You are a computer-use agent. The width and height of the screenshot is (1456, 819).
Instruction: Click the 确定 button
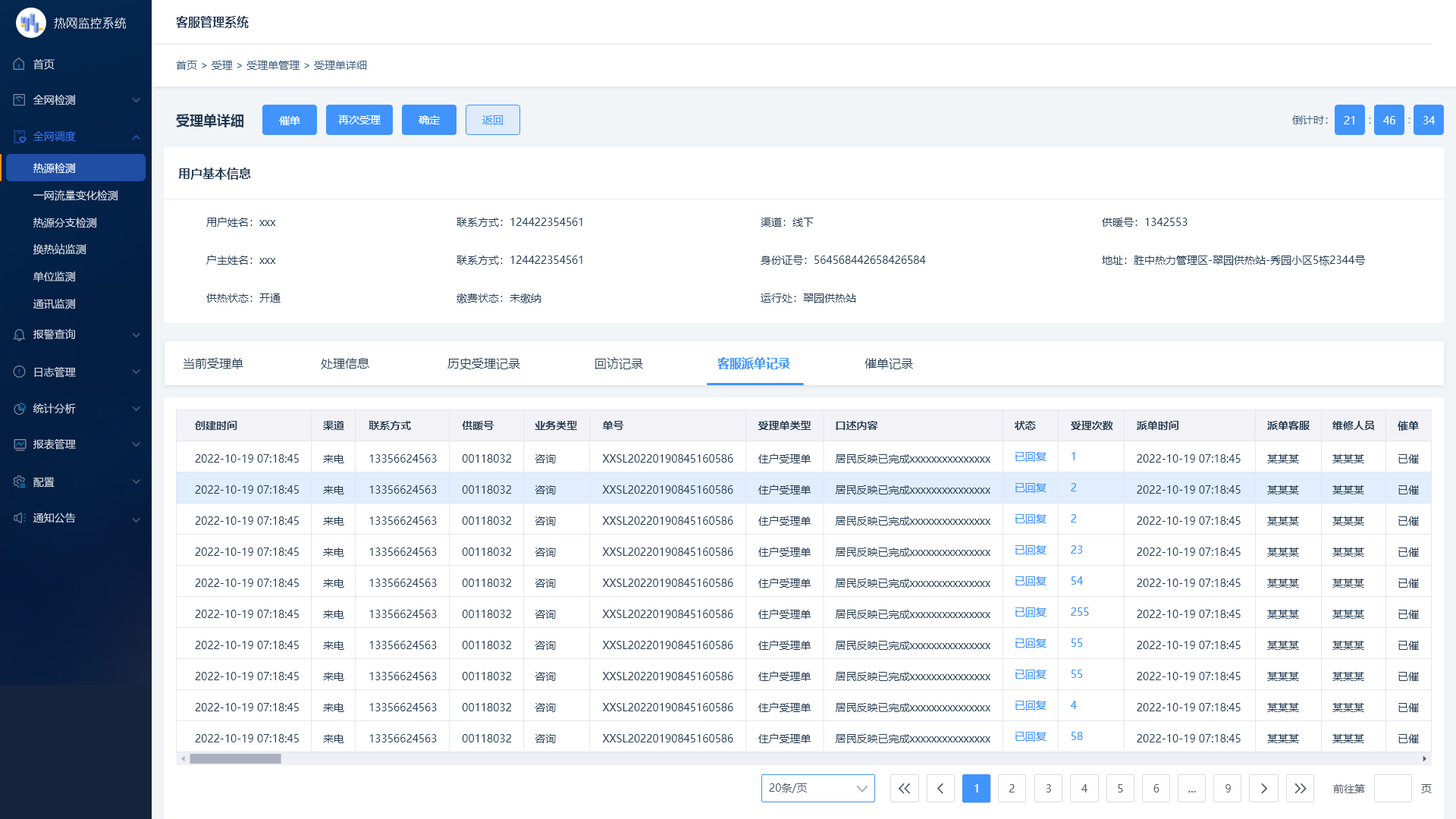(x=429, y=120)
